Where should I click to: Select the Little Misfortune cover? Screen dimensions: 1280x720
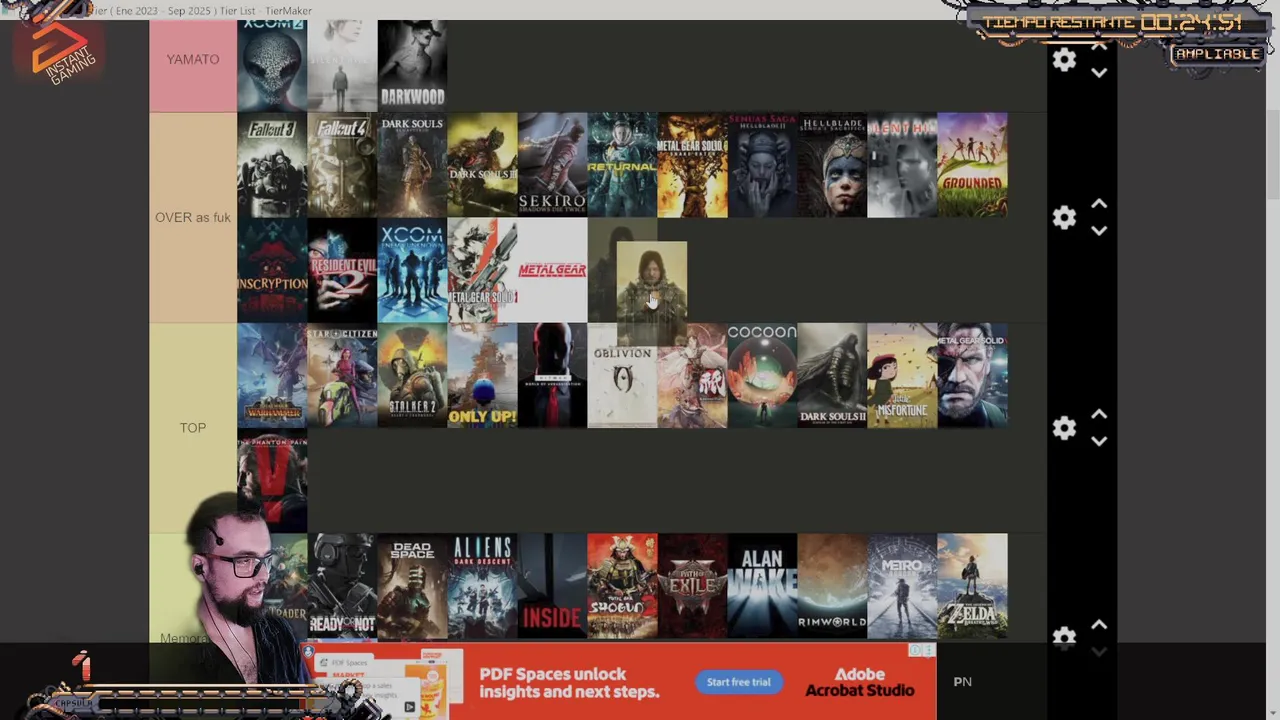coord(902,375)
